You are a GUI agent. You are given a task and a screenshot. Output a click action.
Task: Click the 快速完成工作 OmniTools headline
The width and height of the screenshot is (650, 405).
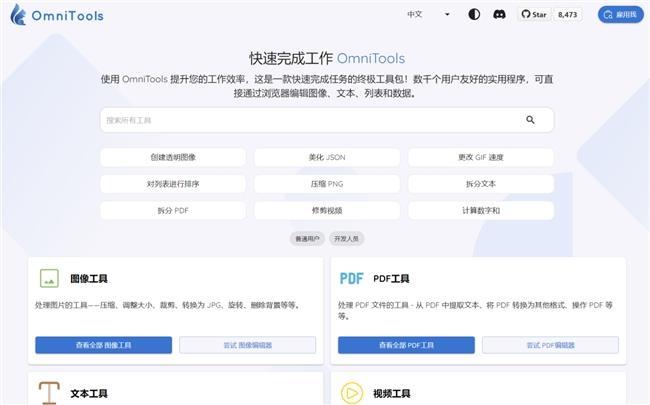(x=327, y=58)
